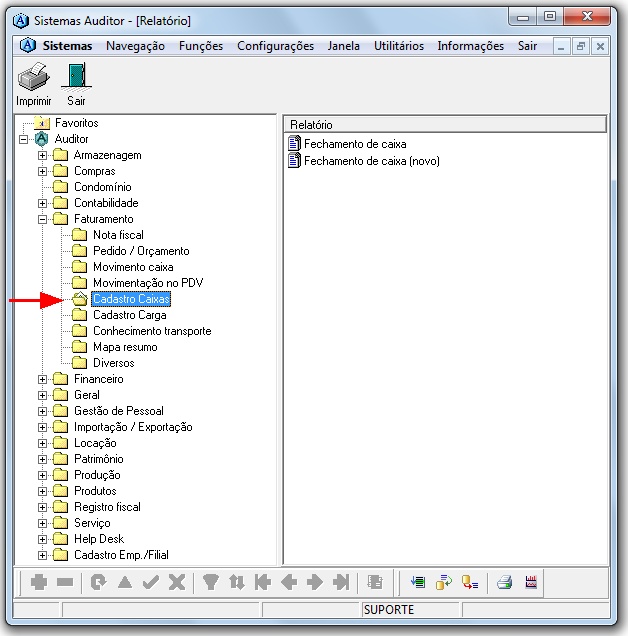
Task: Select the Mapa resumo folder
Action: click(125, 347)
